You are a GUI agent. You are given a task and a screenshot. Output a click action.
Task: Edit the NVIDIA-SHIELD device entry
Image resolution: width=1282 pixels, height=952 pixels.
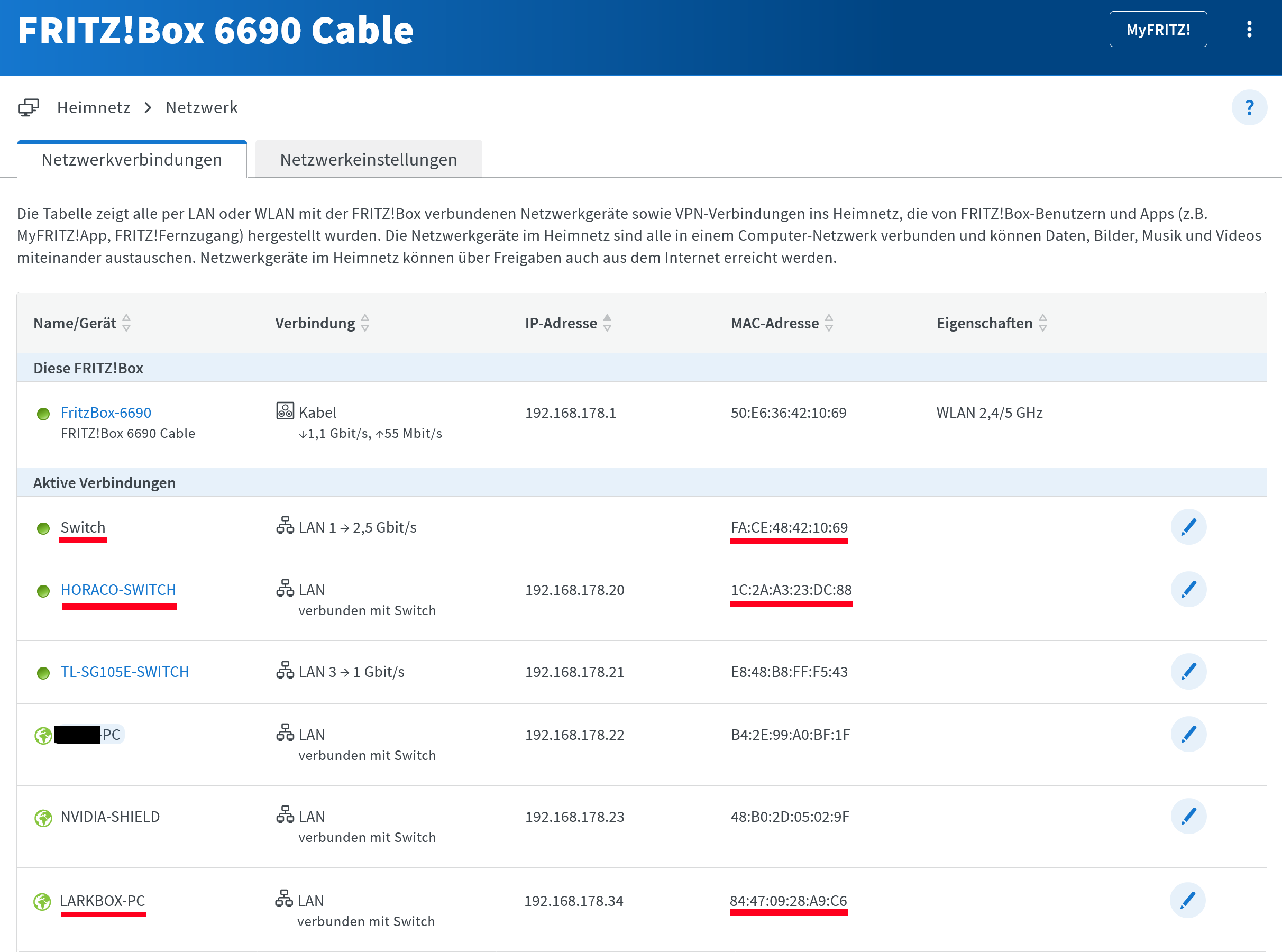coord(1188,816)
